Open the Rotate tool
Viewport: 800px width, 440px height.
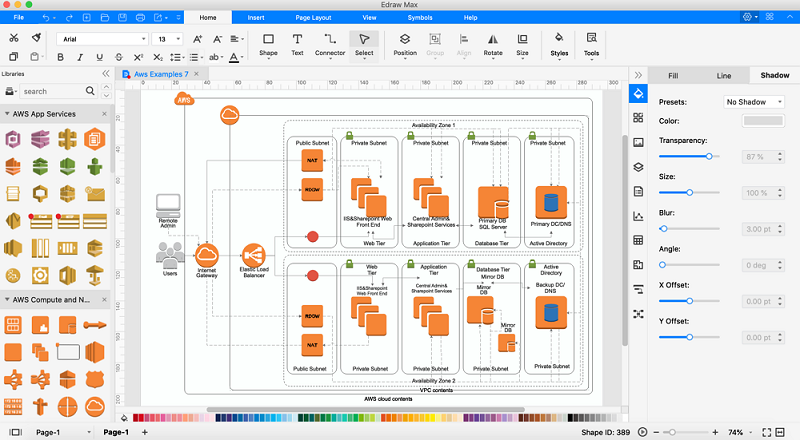(493, 44)
